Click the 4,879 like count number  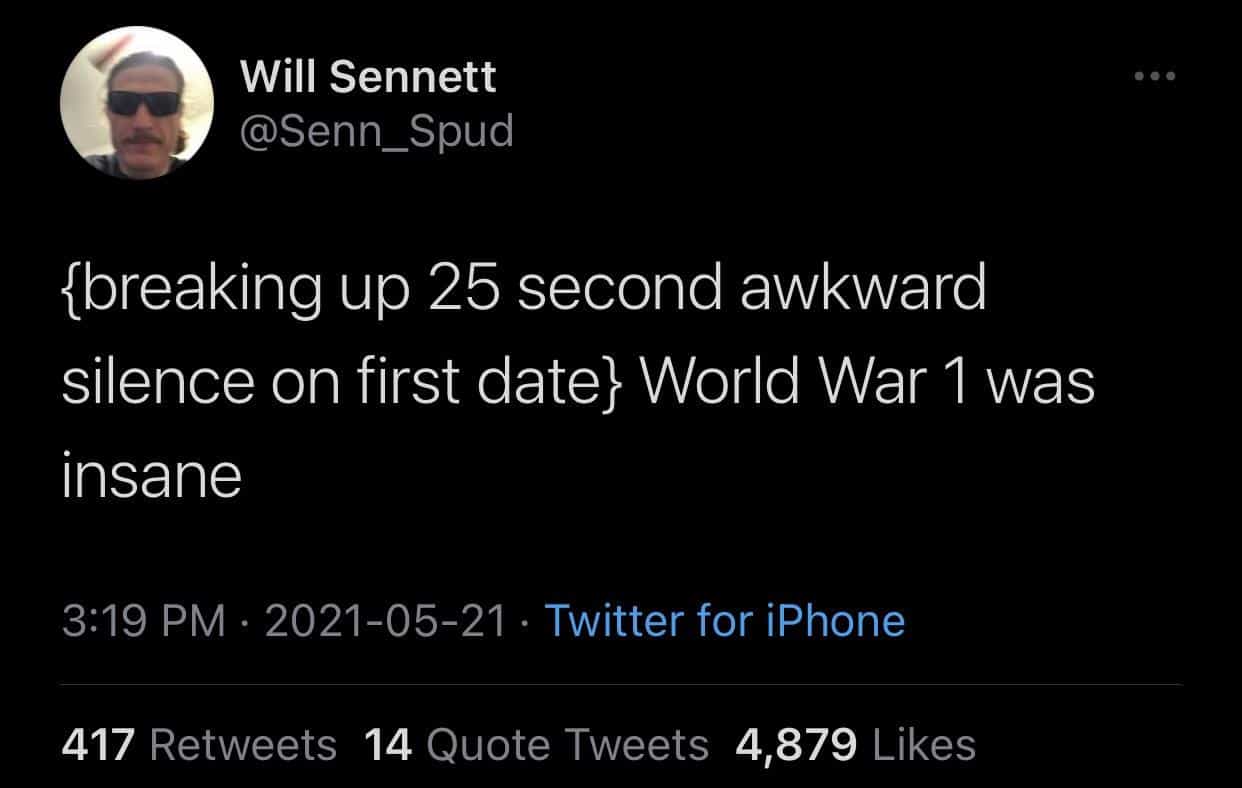(796, 744)
